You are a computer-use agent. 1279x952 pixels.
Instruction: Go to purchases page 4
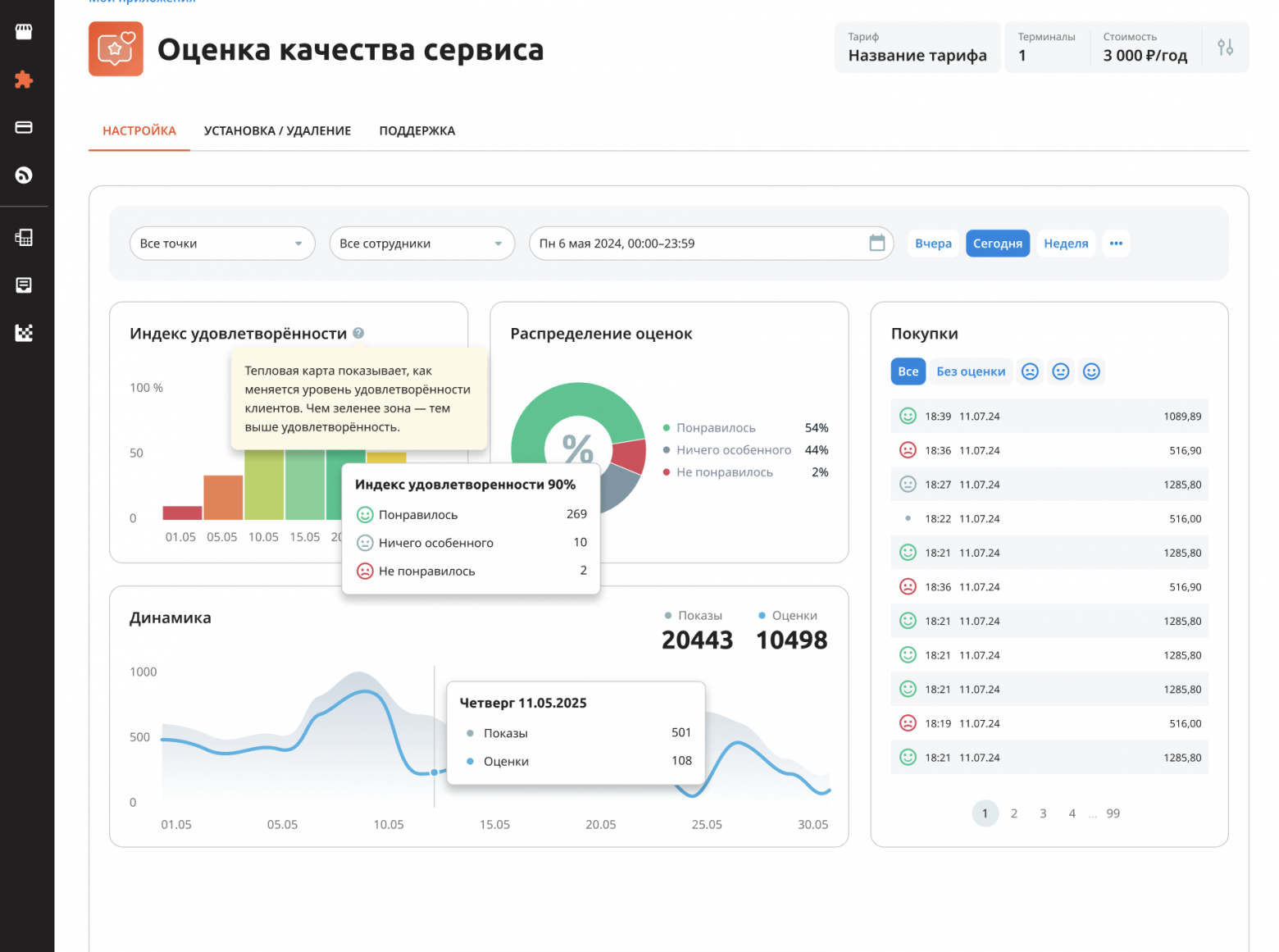point(1072,813)
